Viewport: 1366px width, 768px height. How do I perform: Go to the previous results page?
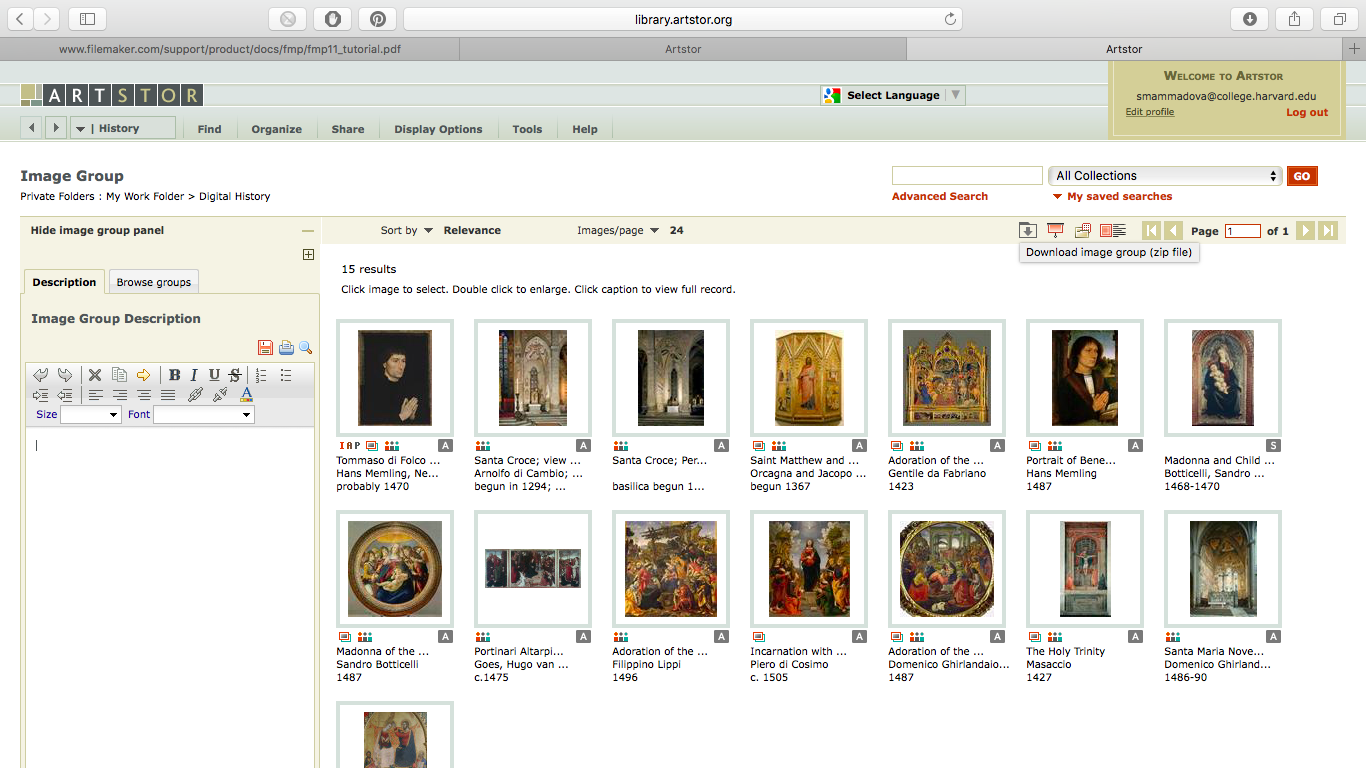click(1174, 230)
